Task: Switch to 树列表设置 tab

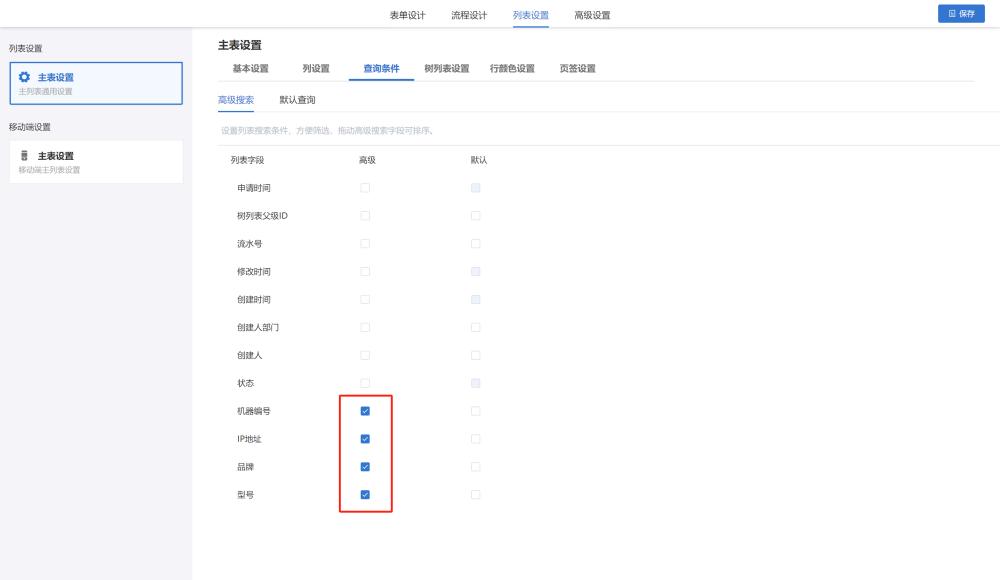Action: click(x=446, y=69)
